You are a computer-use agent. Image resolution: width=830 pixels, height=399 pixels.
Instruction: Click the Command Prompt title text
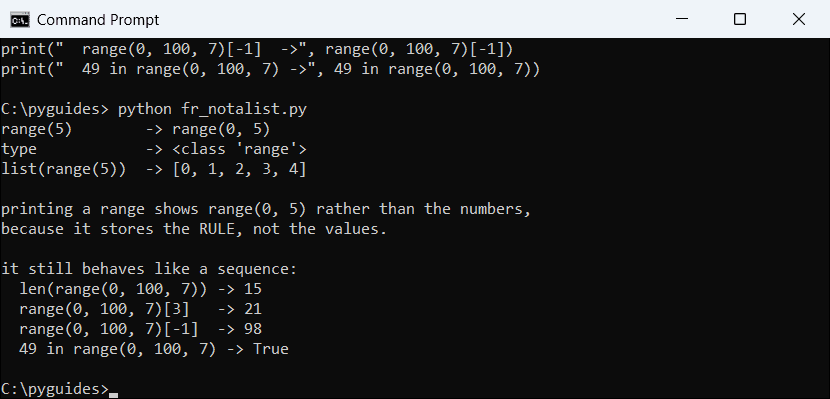[x=98, y=20]
